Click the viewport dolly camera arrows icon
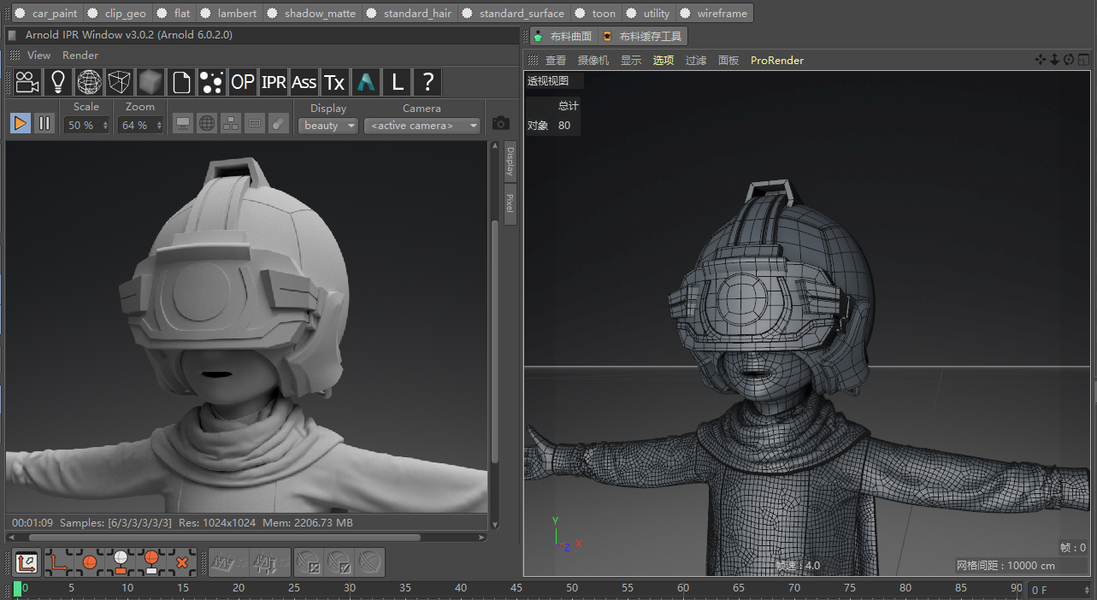 (x=1054, y=59)
